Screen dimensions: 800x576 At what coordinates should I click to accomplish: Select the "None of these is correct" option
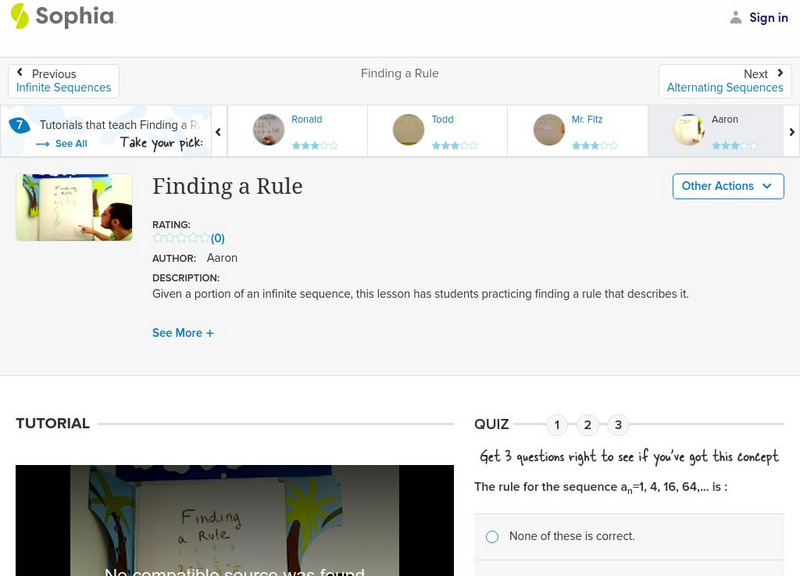coord(491,536)
